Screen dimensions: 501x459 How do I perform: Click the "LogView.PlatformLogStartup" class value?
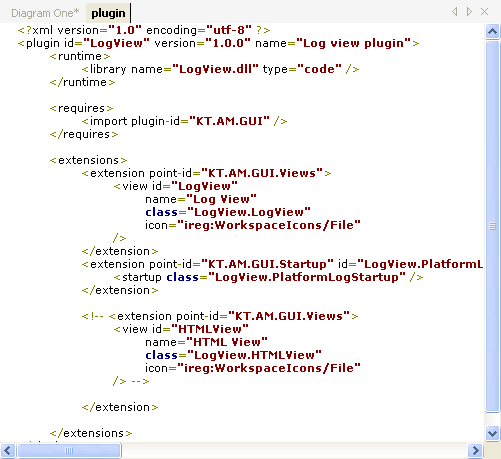tap(307, 277)
